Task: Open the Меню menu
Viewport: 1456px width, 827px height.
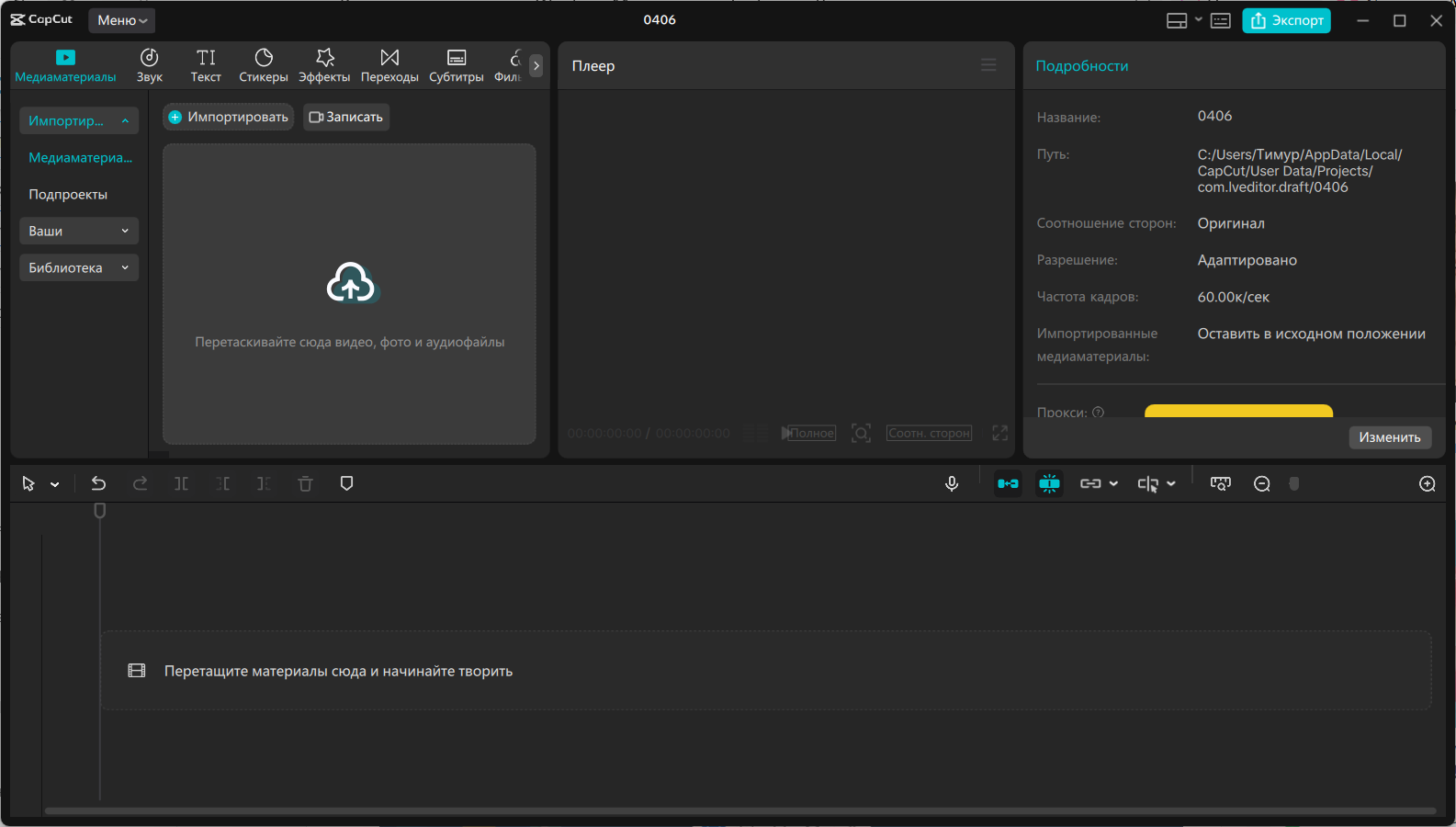Action: tap(121, 20)
